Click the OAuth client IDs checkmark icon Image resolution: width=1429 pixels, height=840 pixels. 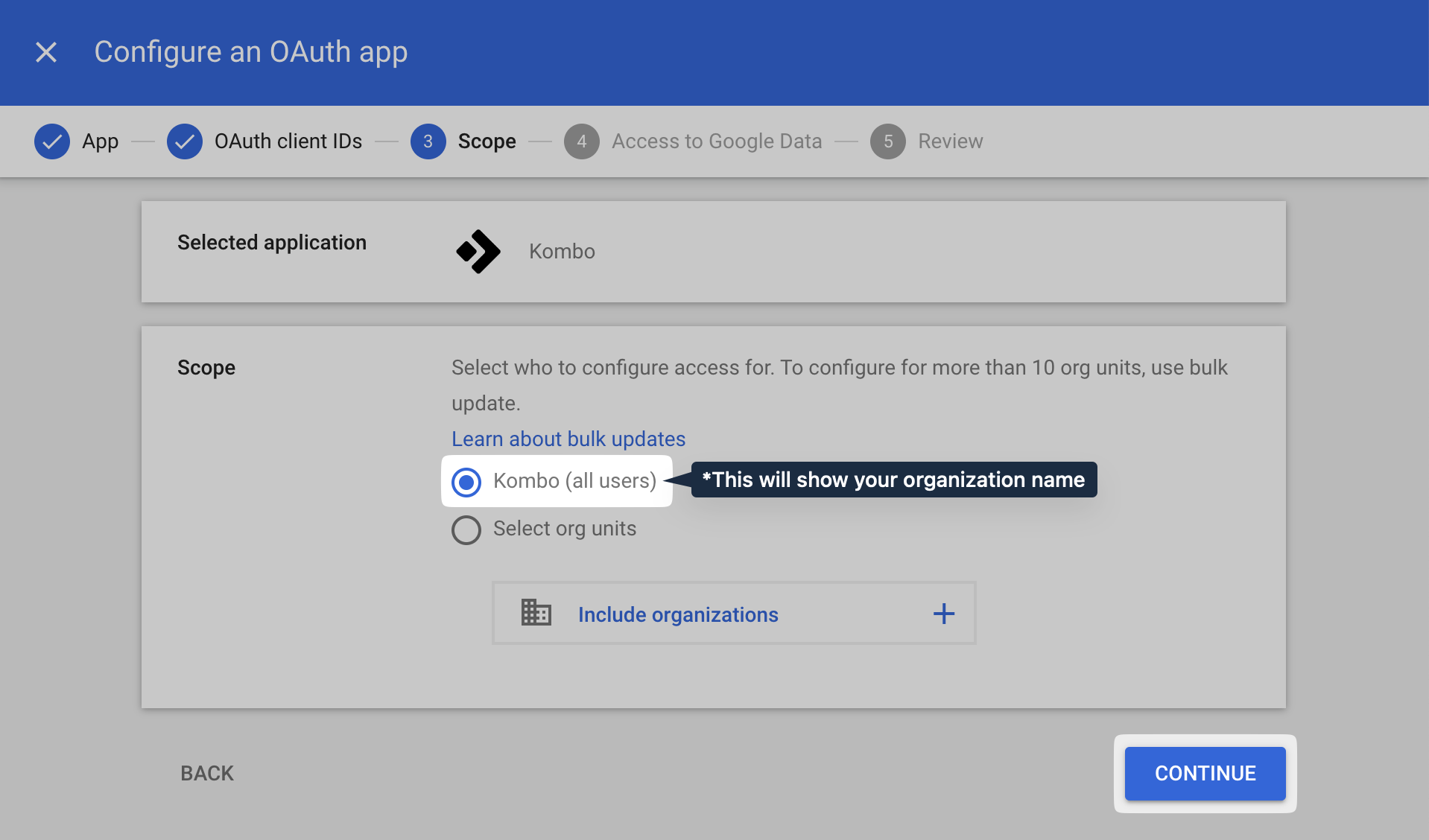(185, 141)
